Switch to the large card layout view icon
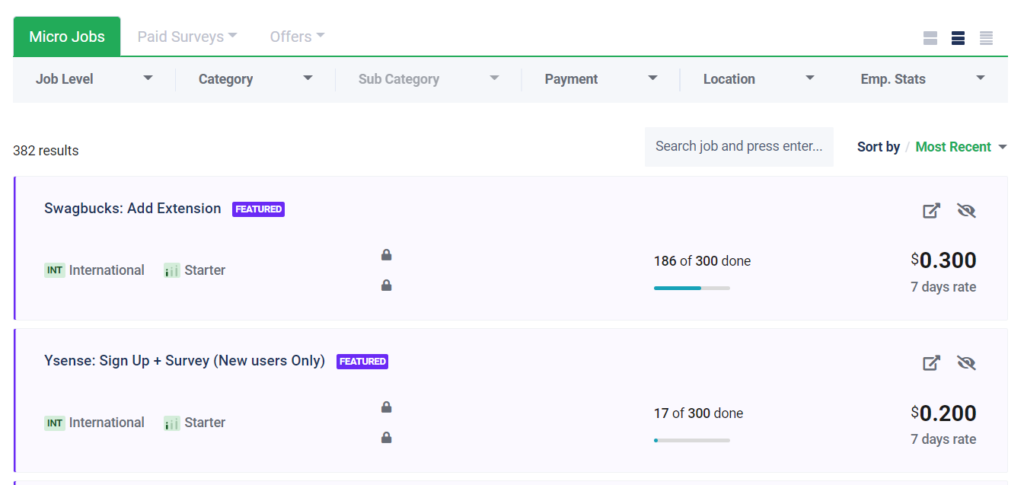The width and height of the screenshot is (1024, 485). point(930,39)
